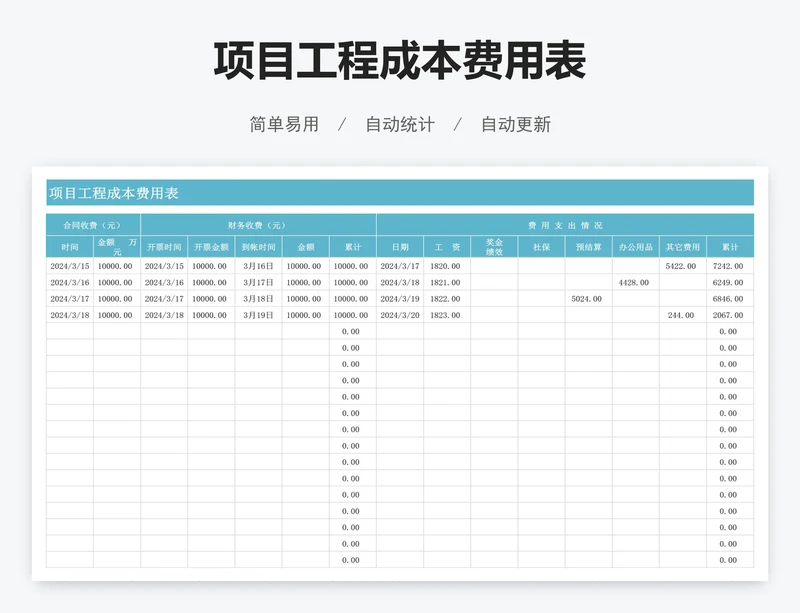Select the 3月17日 cell in 到帐时间
The width and height of the screenshot is (800, 613).
[258, 282]
